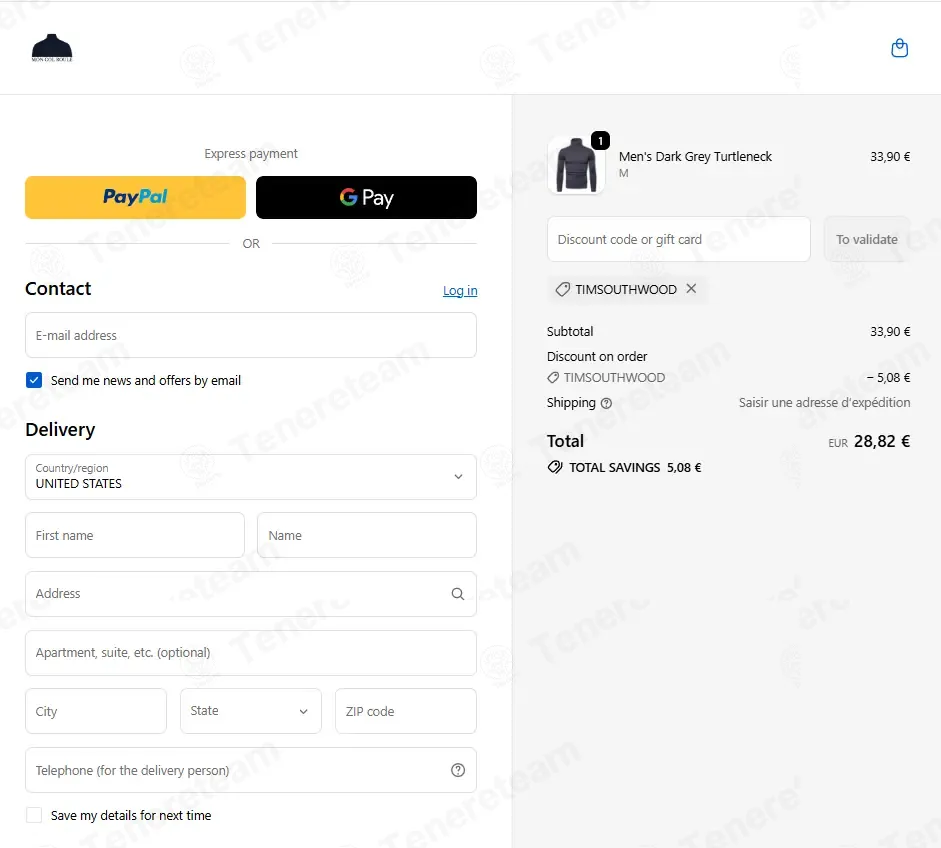The height and width of the screenshot is (848, 941).
Task: Click the store logo in header
Action: point(52,48)
